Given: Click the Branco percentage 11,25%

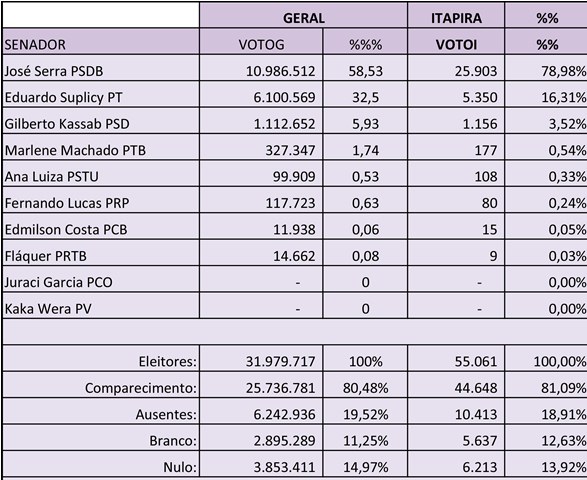Looking at the screenshot, I should (x=365, y=438).
